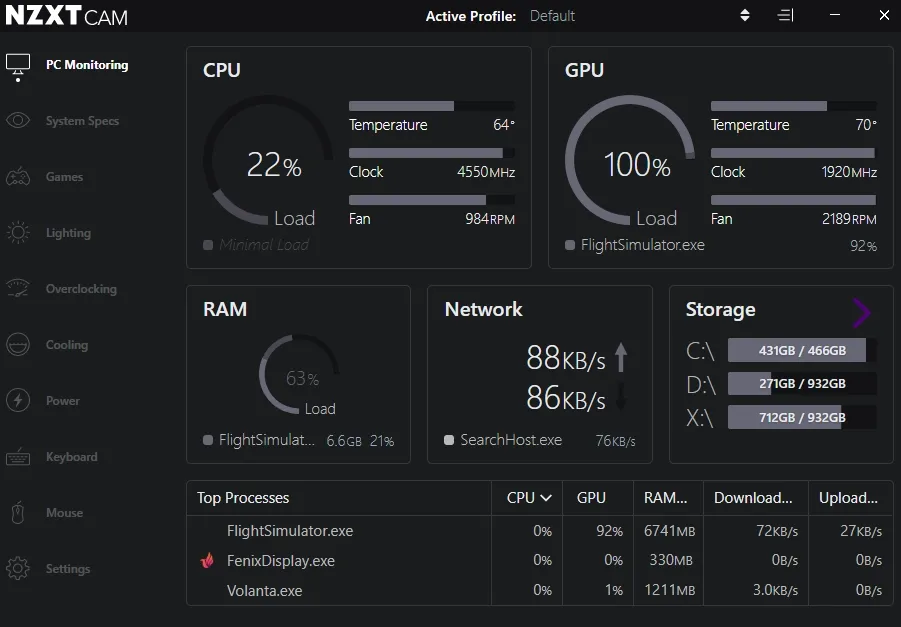Open the Active Profile selector arrows

(x=744, y=15)
